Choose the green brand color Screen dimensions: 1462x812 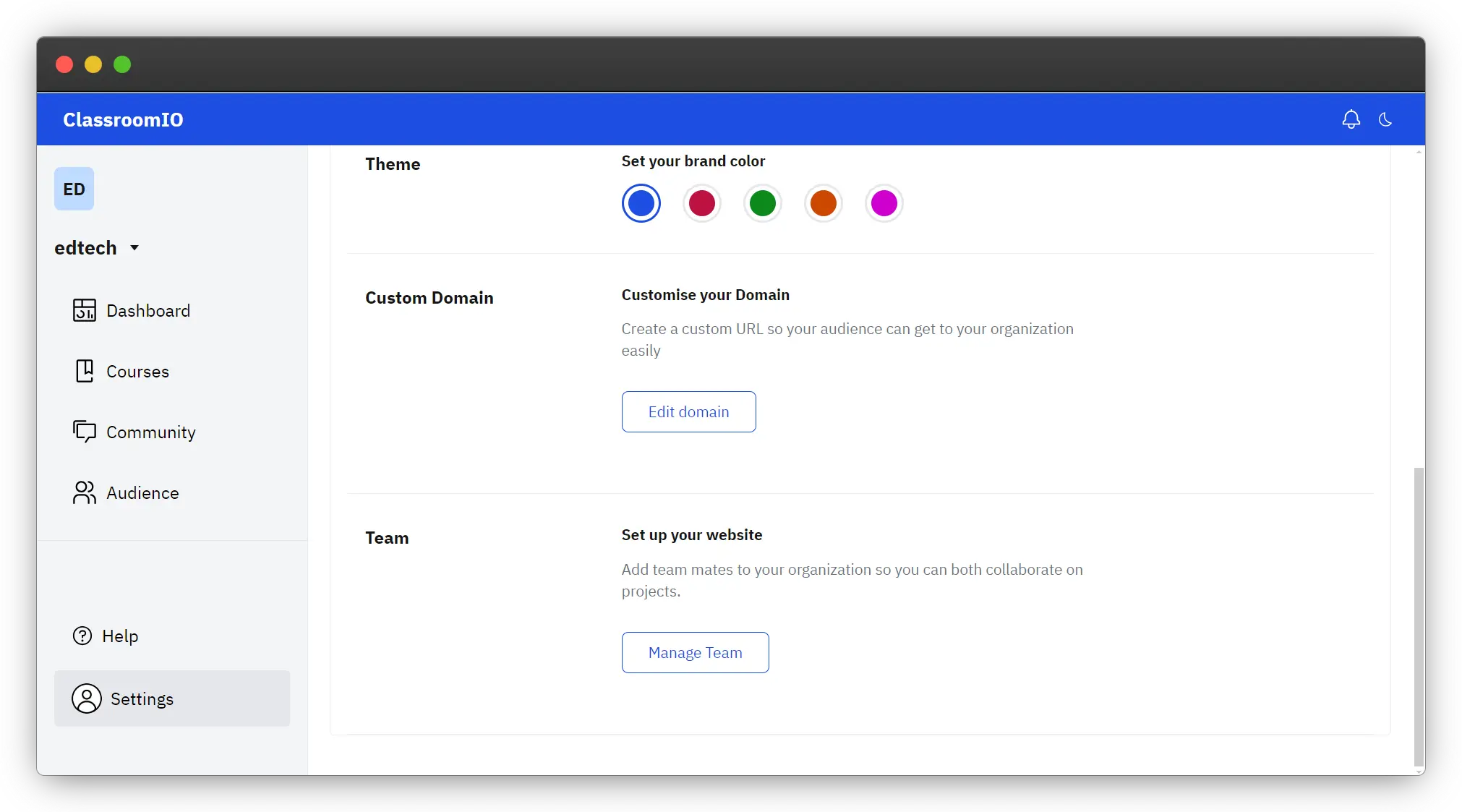click(762, 203)
